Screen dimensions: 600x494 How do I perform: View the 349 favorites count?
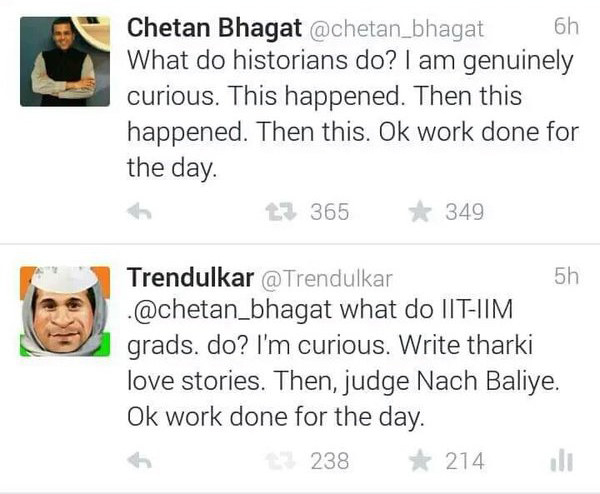tap(465, 212)
